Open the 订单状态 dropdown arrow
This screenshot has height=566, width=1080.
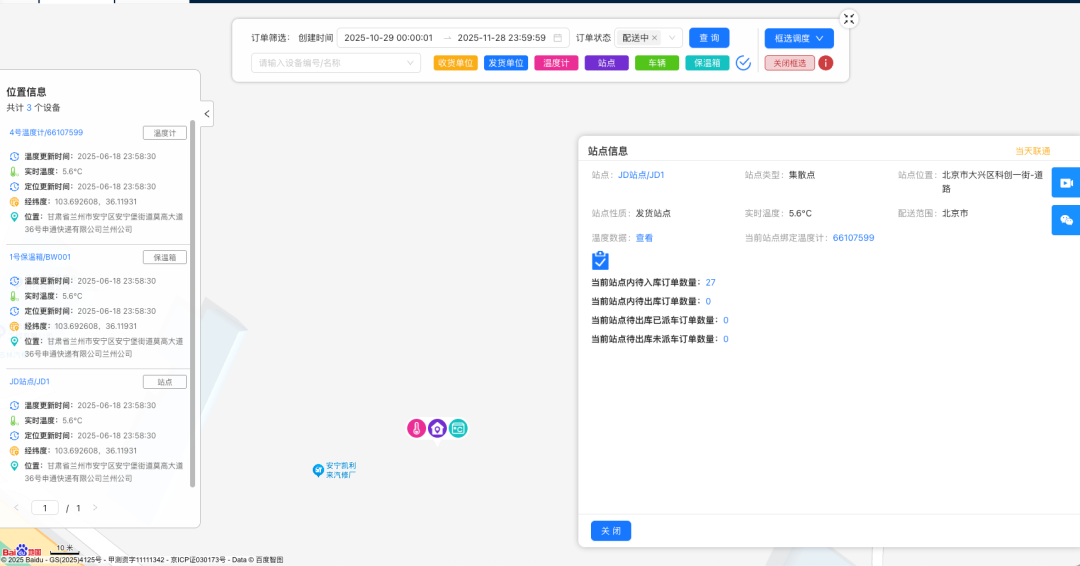(673, 38)
